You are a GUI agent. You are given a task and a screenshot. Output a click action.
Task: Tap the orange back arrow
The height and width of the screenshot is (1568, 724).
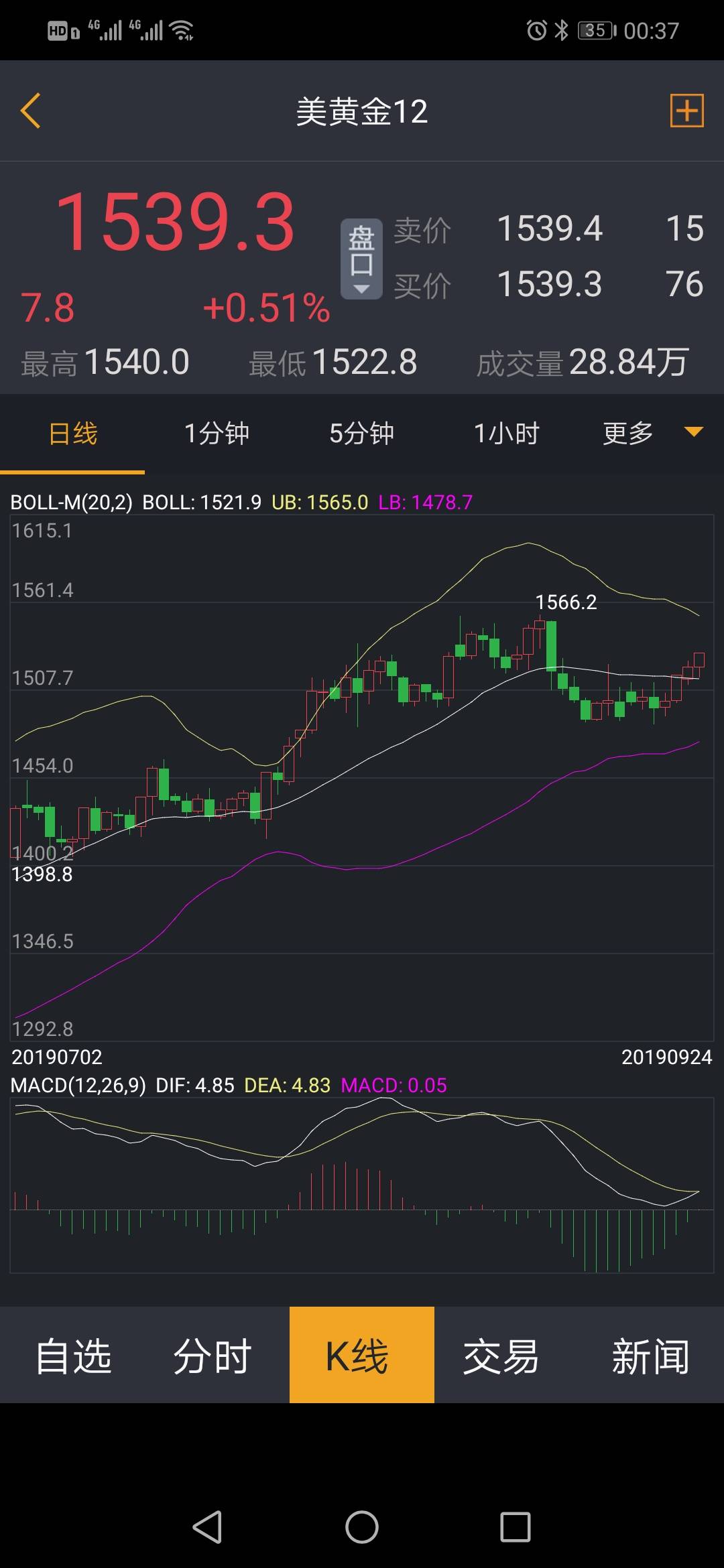tap(31, 111)
